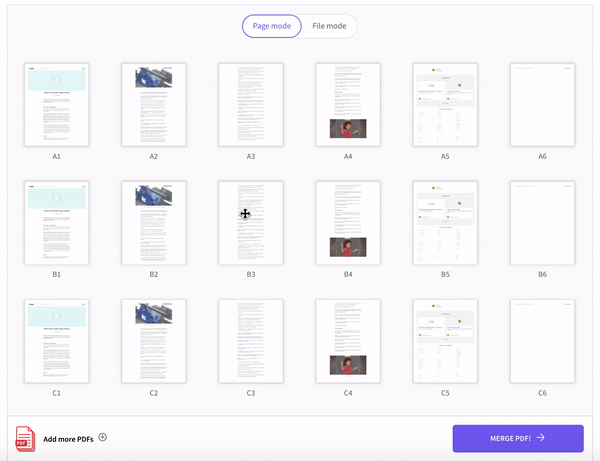Click the arrow icon on Merge PDF button

(541, 438)
